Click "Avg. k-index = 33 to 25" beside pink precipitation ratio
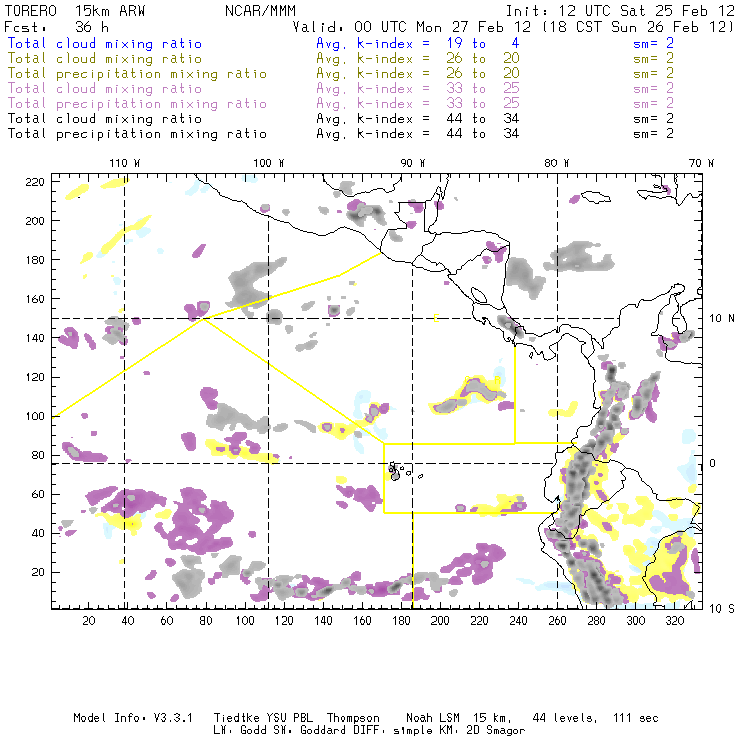 click(x=418, y=104)
